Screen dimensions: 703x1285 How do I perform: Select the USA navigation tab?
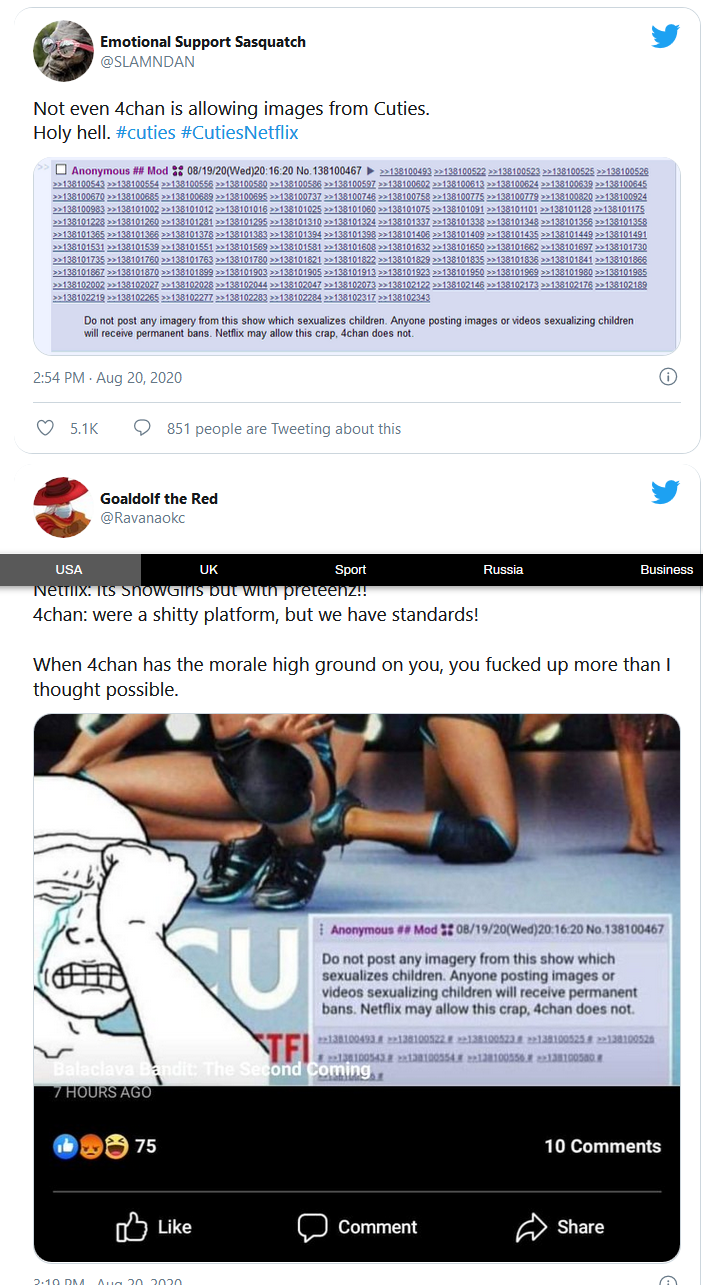(69, 569)
